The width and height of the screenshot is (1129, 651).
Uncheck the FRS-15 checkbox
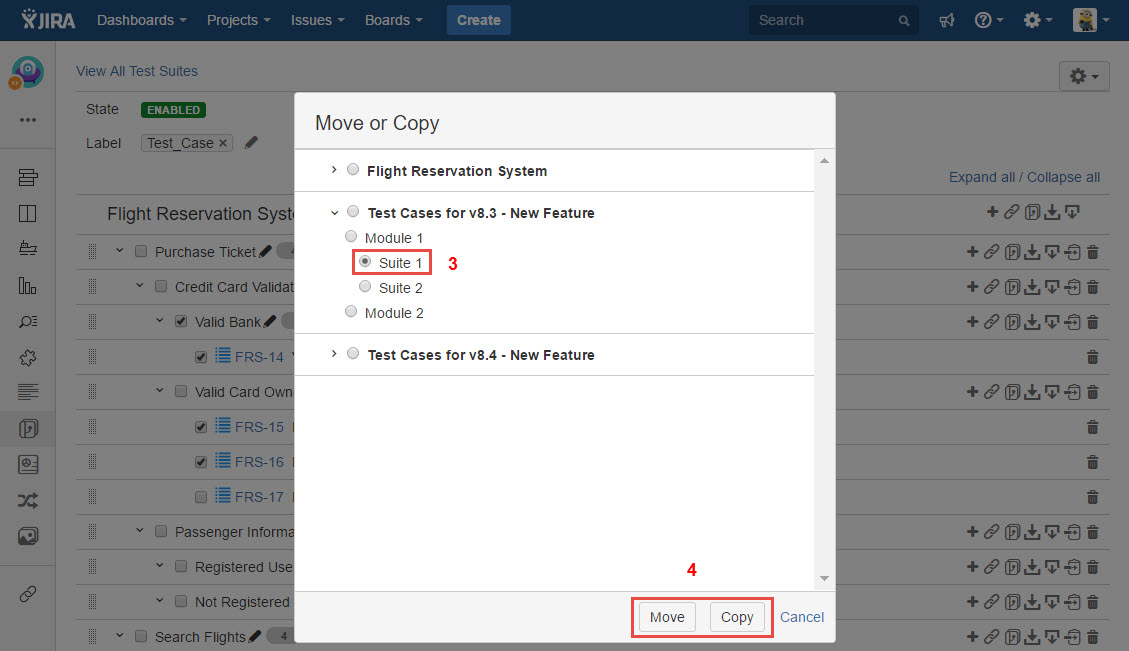pos(201,427)
